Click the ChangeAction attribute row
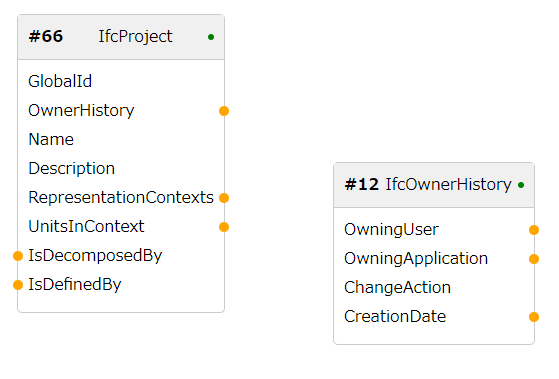This screenshot has height=379, width=559. coord(434,288)
